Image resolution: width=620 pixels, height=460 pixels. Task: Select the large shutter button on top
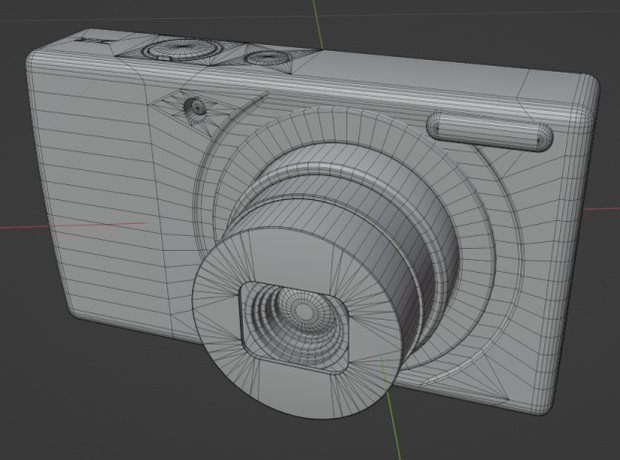point(182,49)
